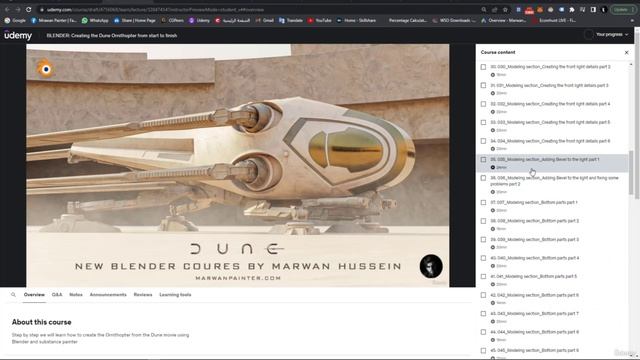
Task: Open the Share | Home Page bookmark
Action: point(135,20)
